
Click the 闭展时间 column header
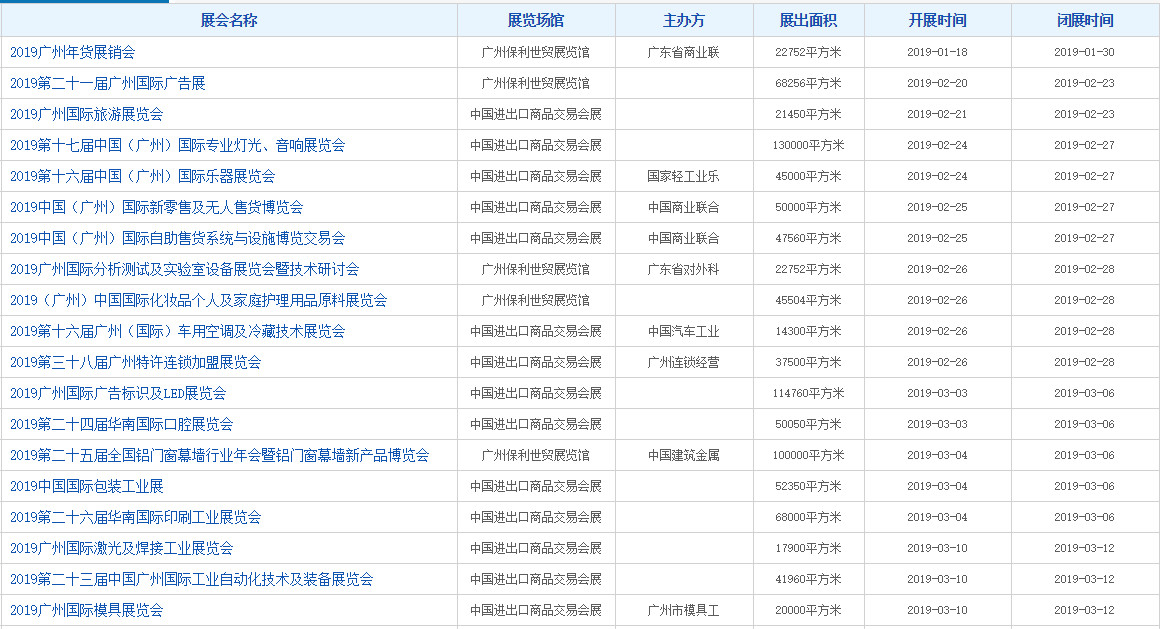pos(1085,21)
